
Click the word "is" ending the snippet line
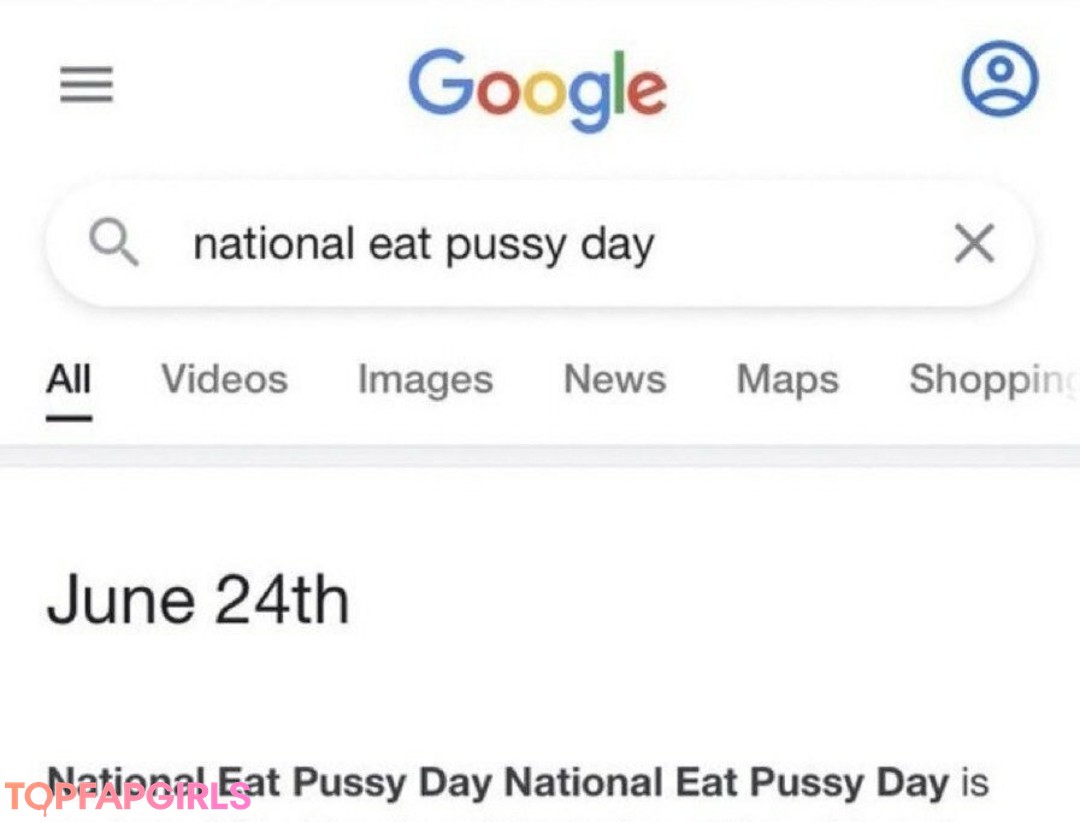pos(974,782)
